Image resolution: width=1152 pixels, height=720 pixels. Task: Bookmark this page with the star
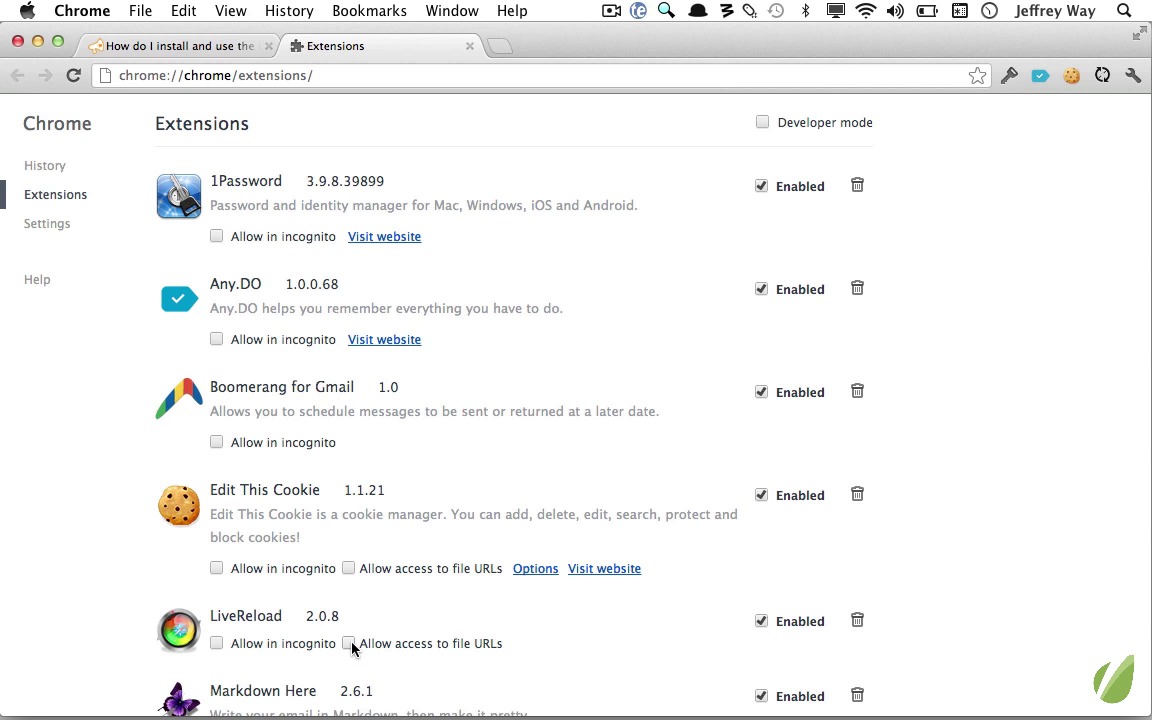pos(977,76)
